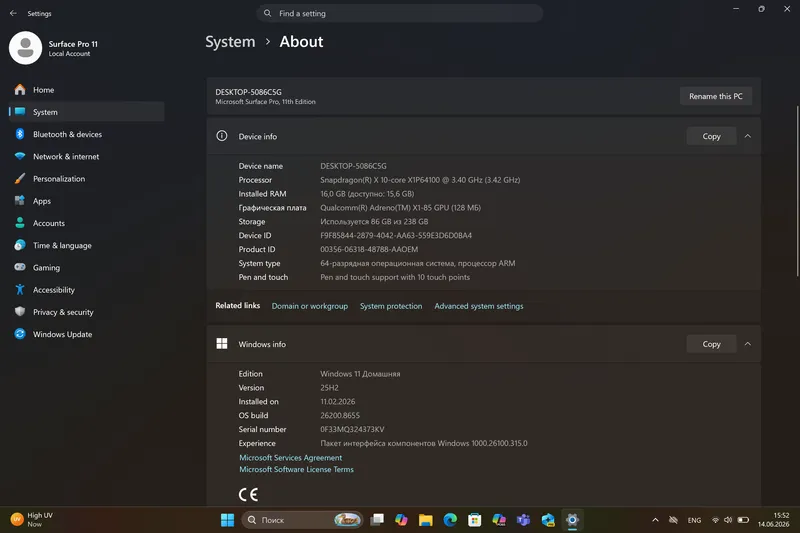Click the search magnifier in Find a setting
The width and height of the screenshot is (800, 533).
(267, 13)
